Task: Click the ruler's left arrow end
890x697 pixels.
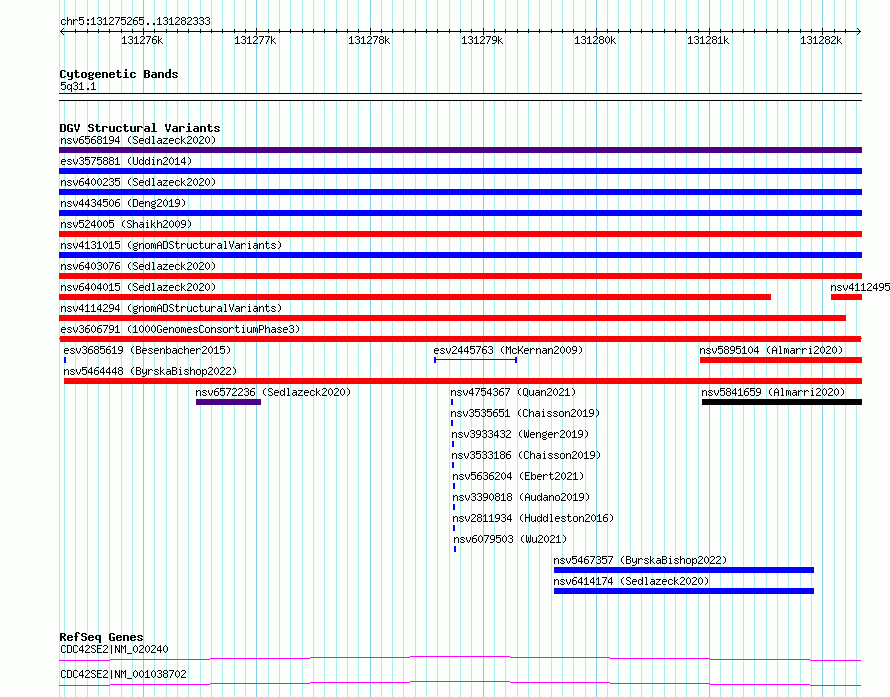Action: (62, 31)
